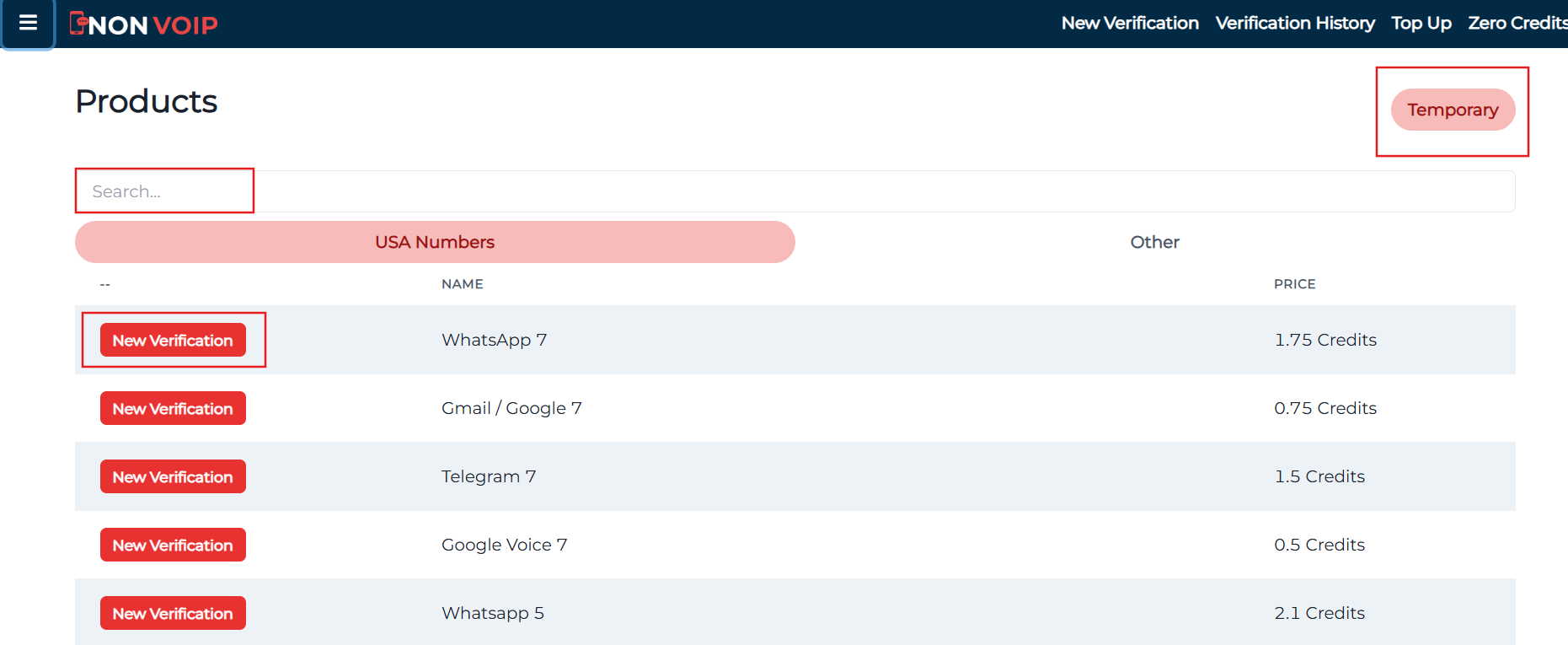The image size is (1568, 645).
Task: Start New Verification for Telegram 7
Action: click(x=173, y=476)
